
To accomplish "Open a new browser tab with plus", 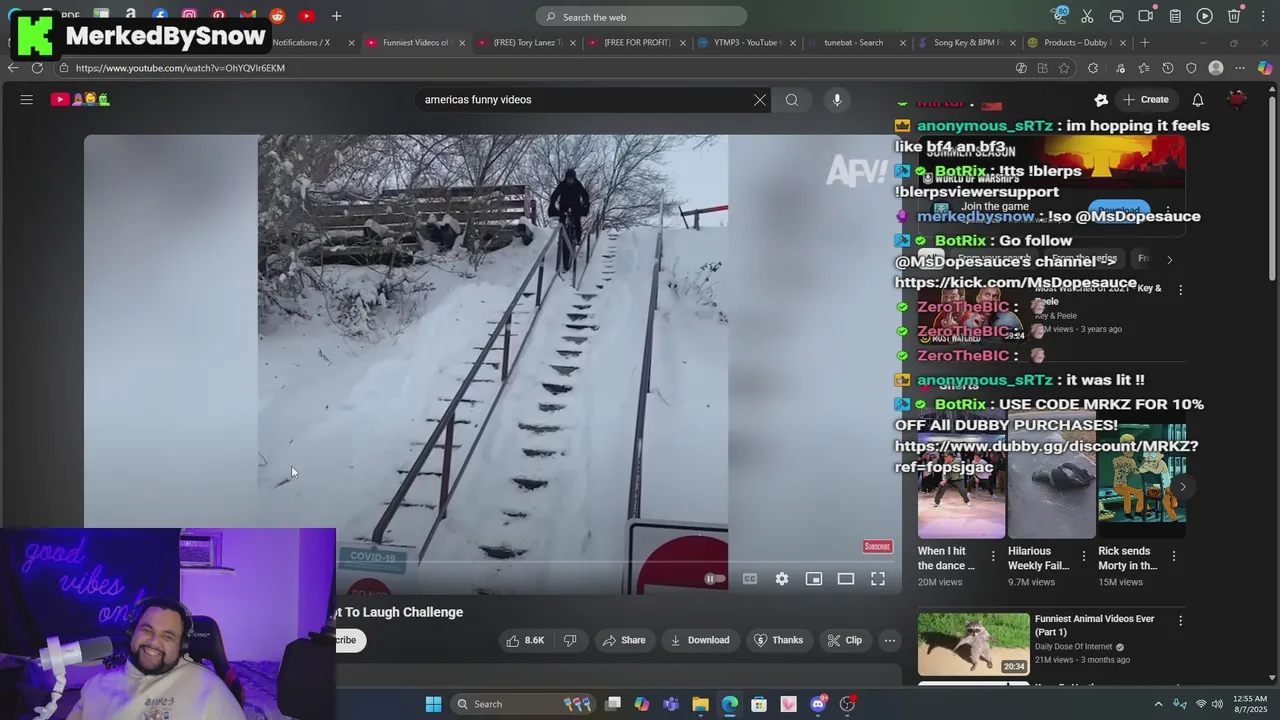I will (1146, 43).
